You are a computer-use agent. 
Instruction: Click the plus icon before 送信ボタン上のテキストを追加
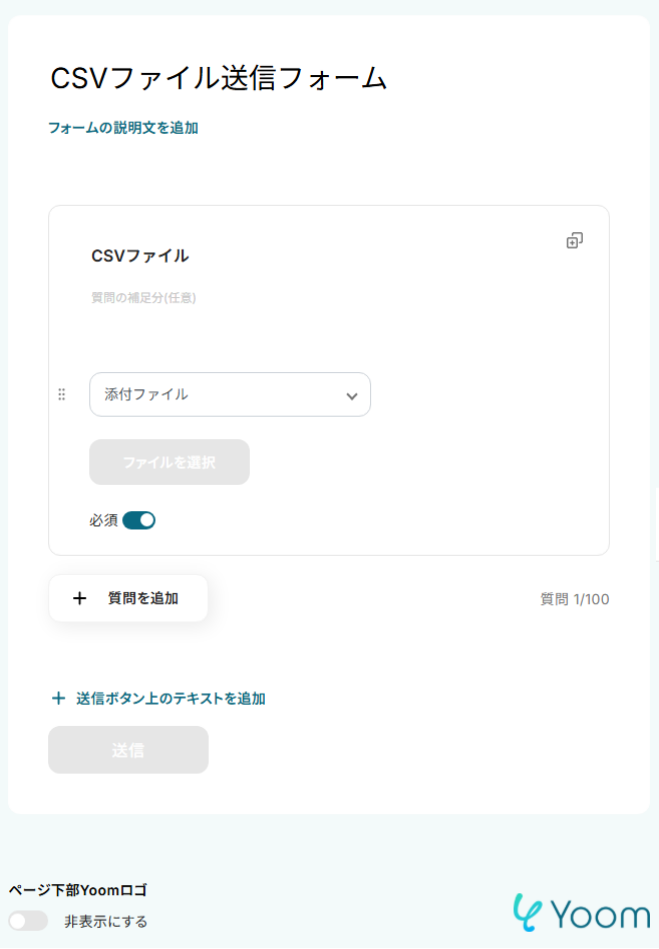click(x=58, y=699)
